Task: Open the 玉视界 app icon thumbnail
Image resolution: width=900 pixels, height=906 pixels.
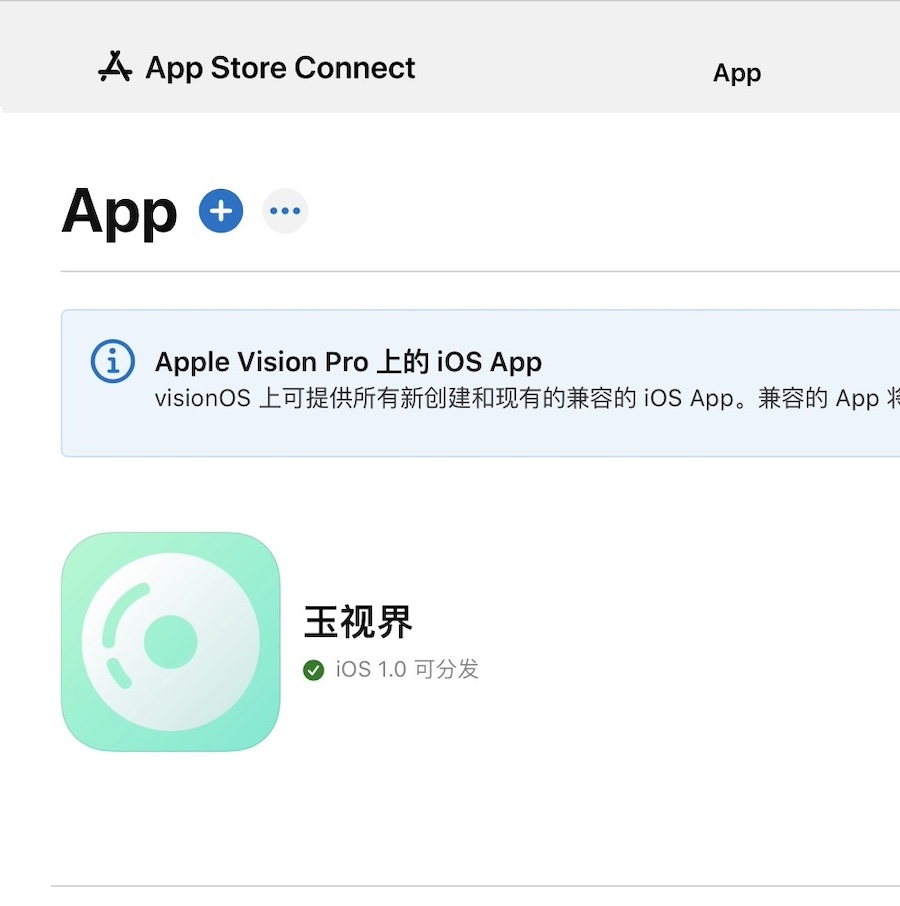Action: [x=170, y=642]
